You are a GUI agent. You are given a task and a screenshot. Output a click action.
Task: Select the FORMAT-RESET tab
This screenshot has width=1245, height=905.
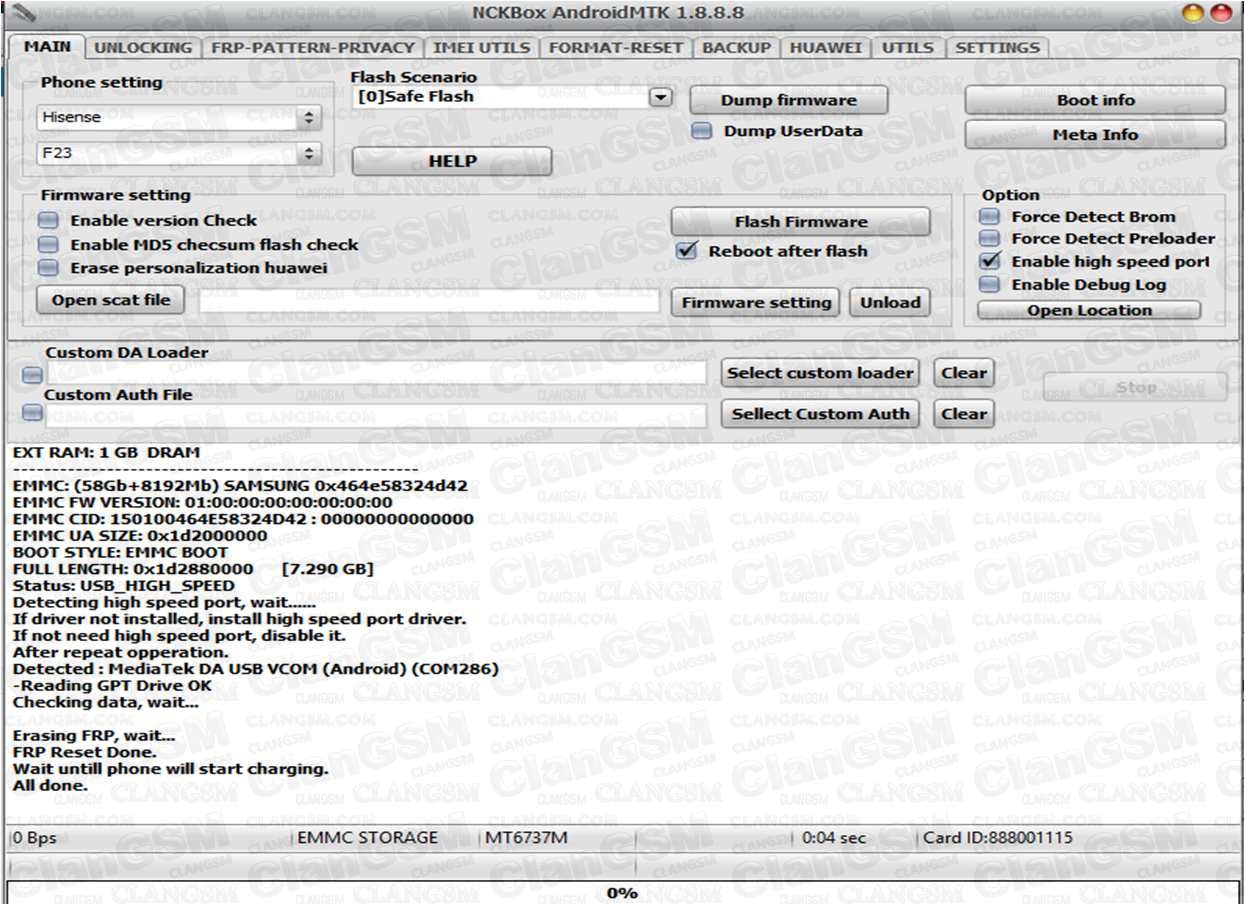616,47
